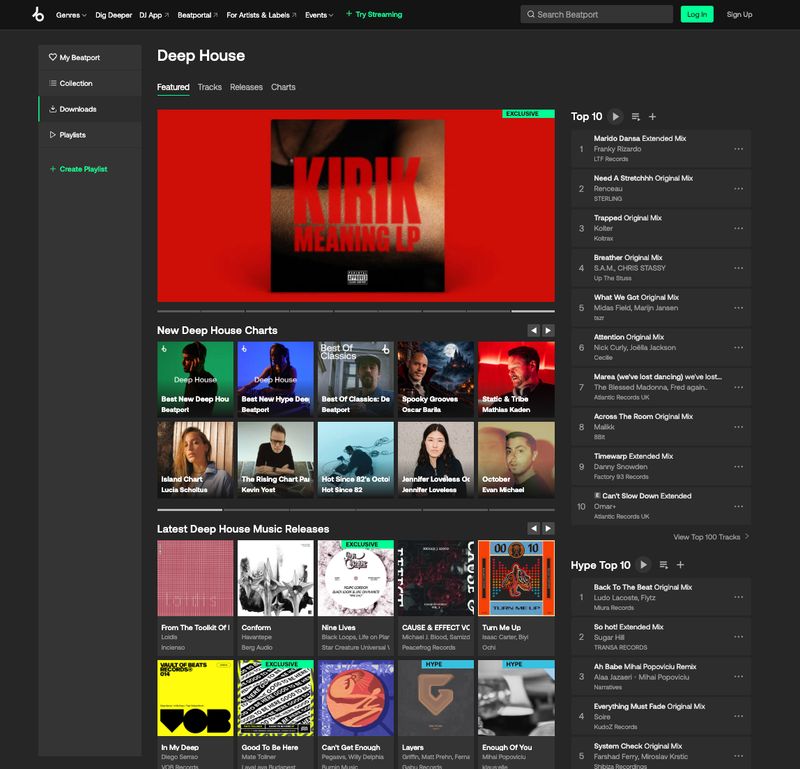Show previous Latest Deep House releases

tap(534, 529)
